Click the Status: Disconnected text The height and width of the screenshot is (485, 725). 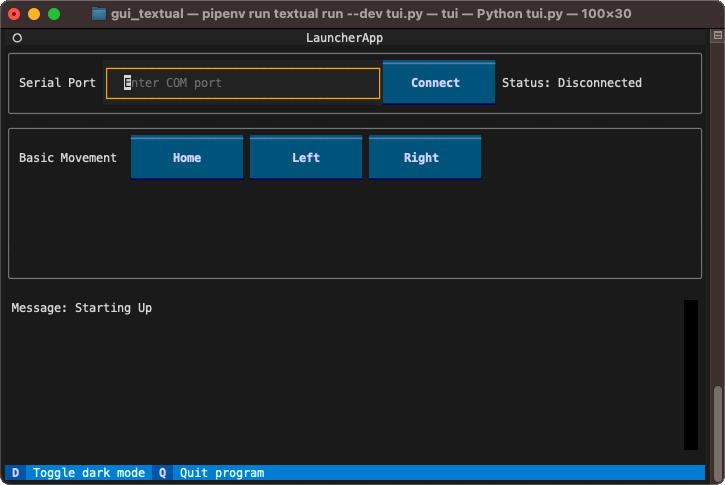click(x=571, y=83)
